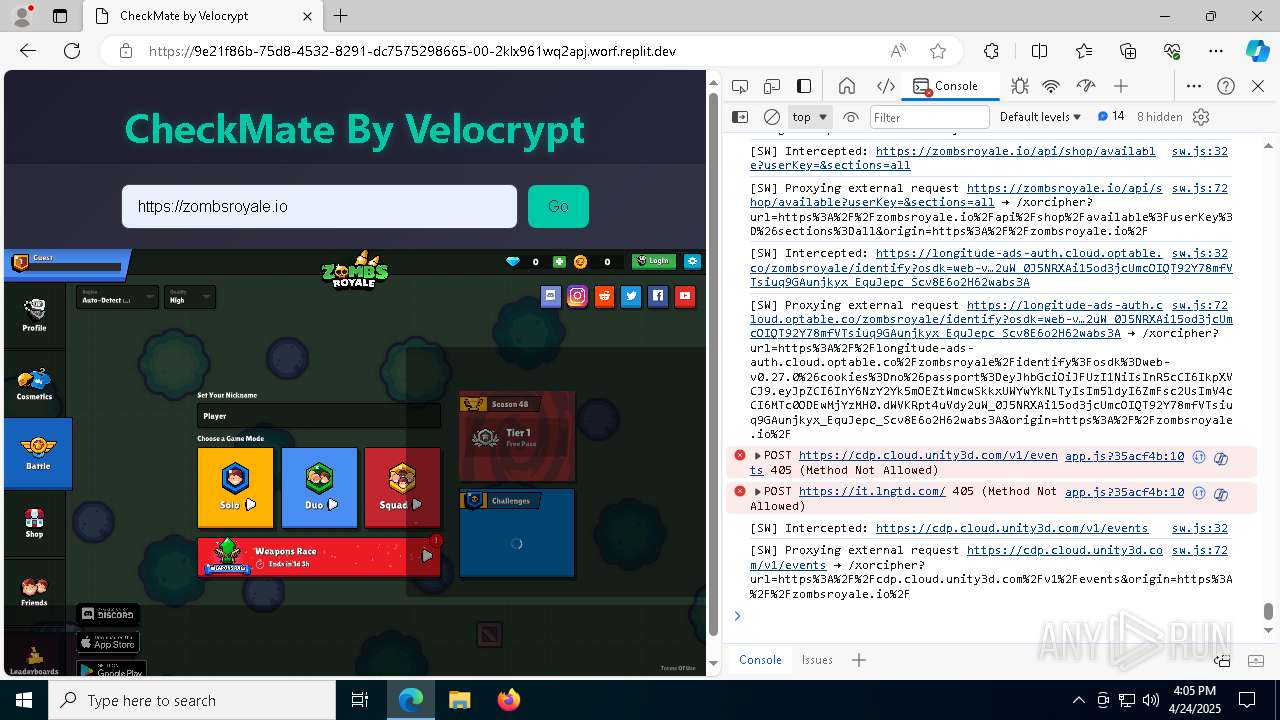Open the Leaderboards sidebar tab

pos(34,660)
